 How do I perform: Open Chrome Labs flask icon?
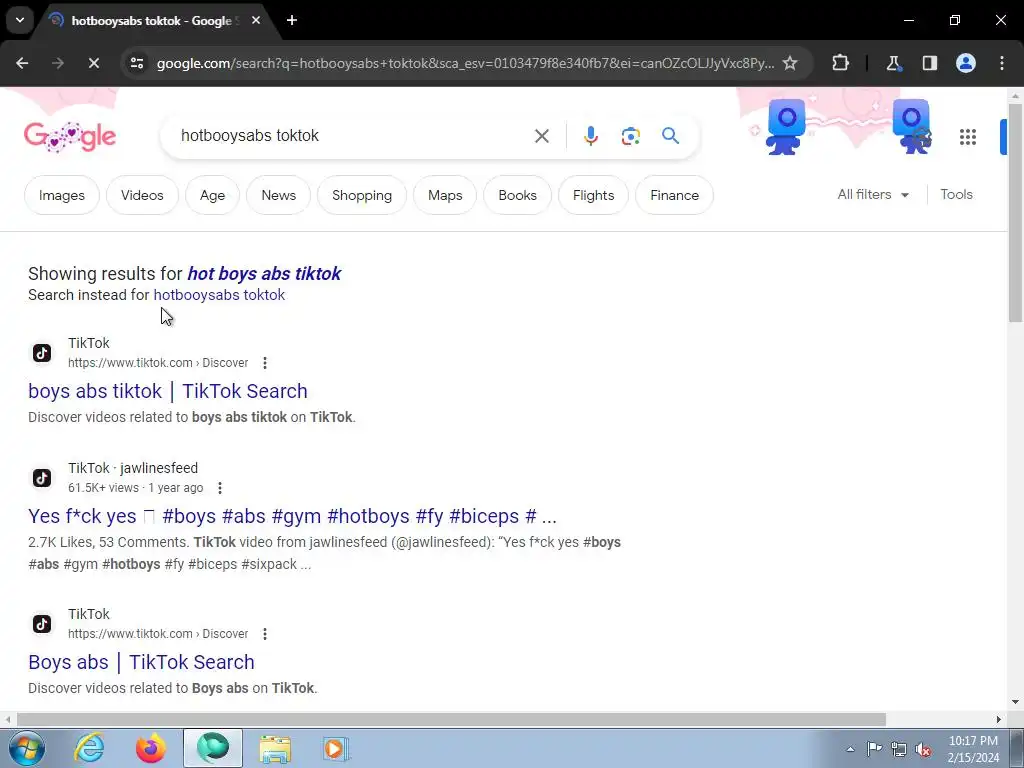click(893, 63)
